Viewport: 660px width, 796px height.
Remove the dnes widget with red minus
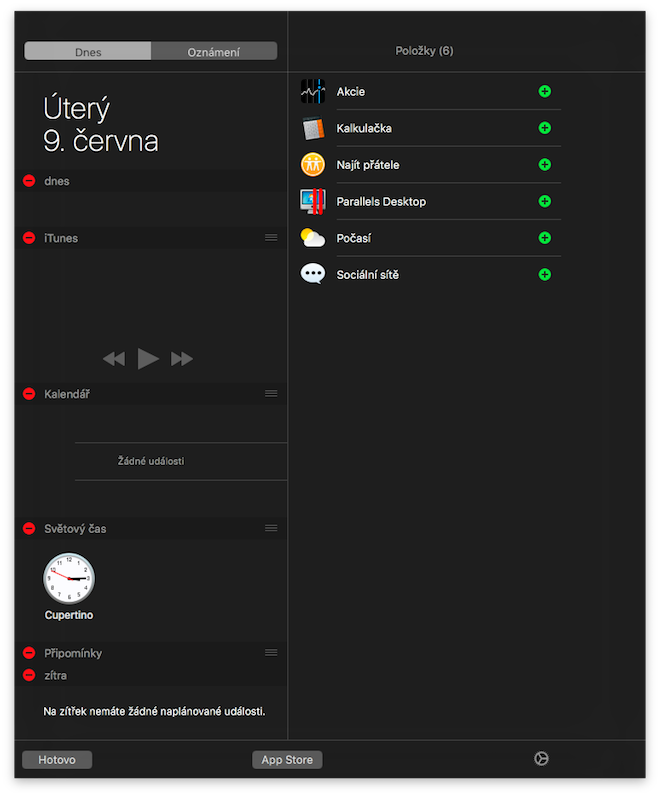coord(29,181)
